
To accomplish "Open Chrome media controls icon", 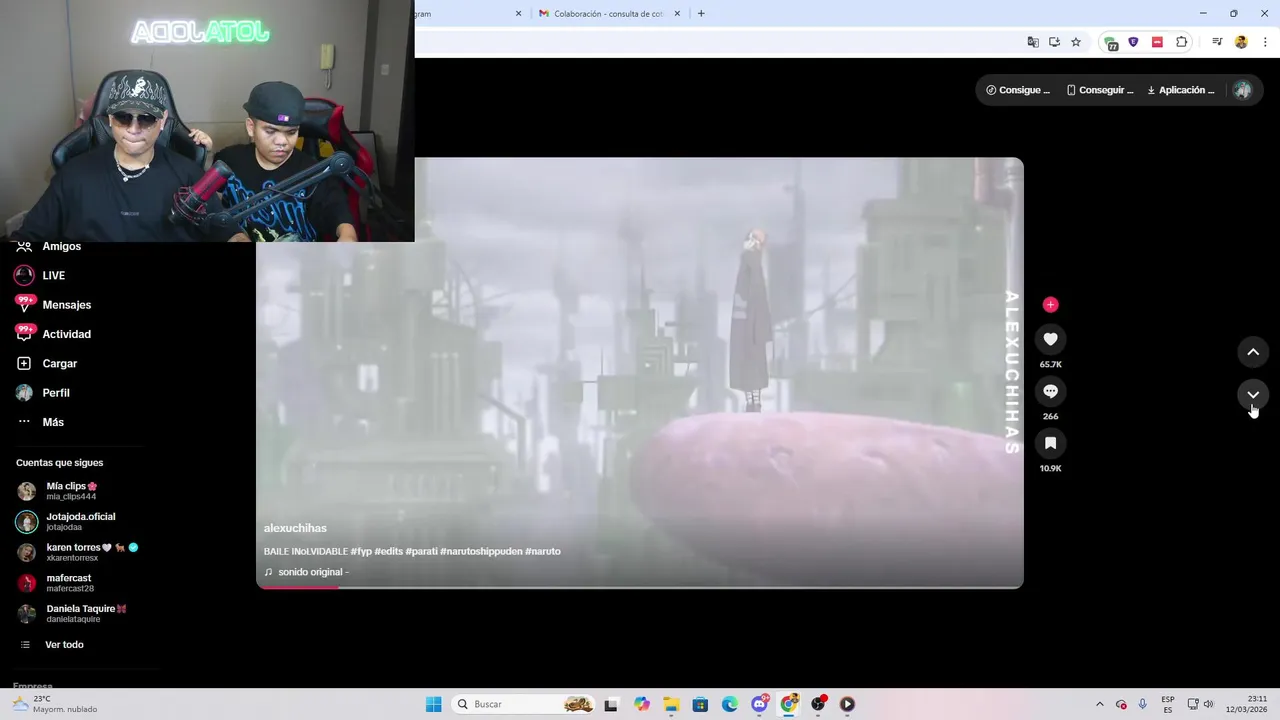I will click(1217, 42).
